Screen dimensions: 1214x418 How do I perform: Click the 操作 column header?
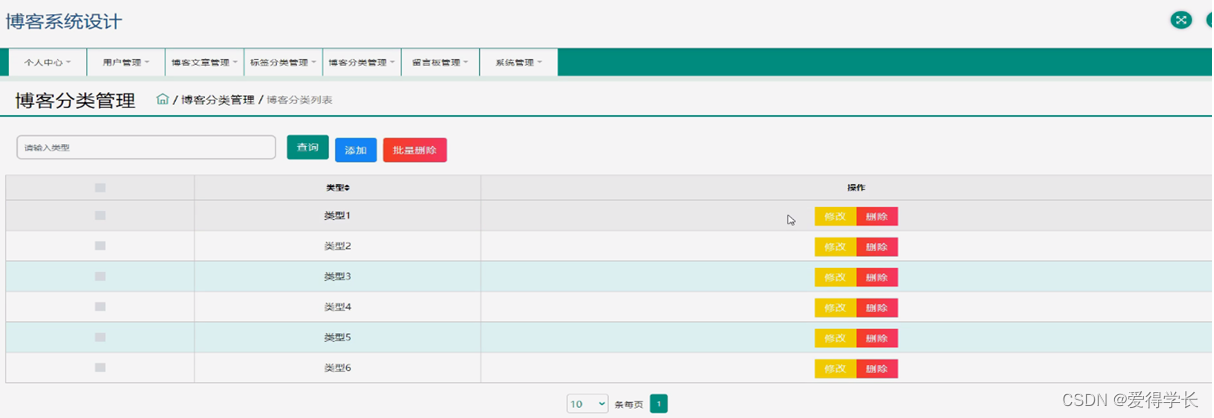[x=856, y=188]
